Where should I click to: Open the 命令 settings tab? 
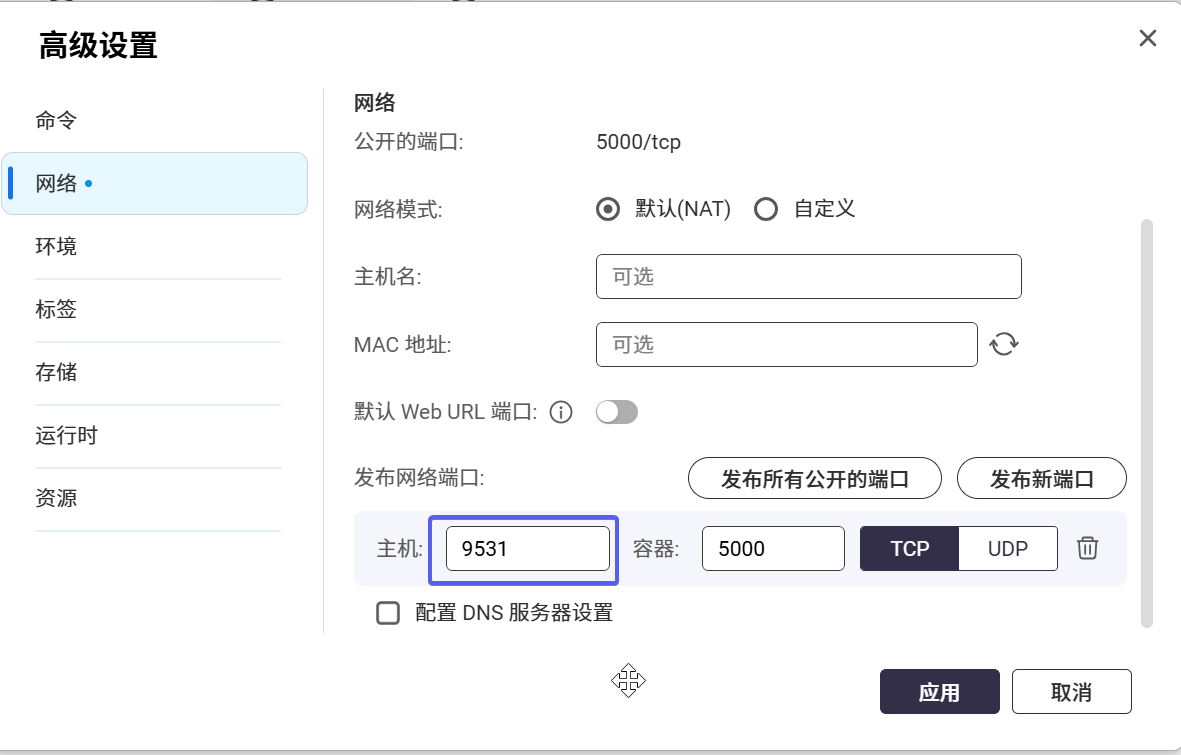pyautogui.click(x=56, y=121)
